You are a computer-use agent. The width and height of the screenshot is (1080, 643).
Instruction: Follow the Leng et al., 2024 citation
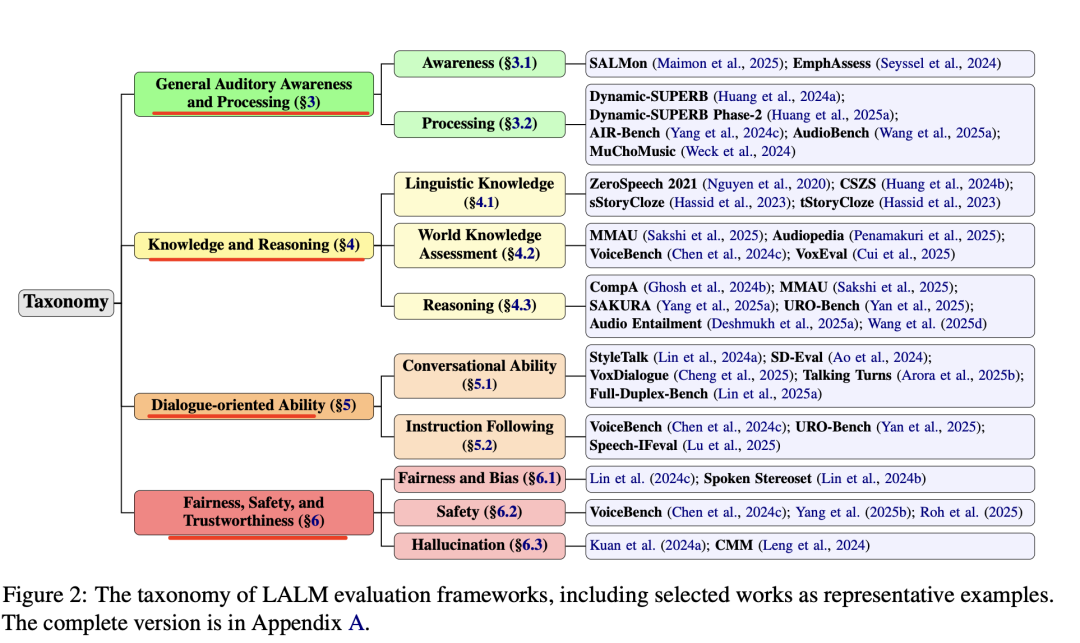pos(813,545)
